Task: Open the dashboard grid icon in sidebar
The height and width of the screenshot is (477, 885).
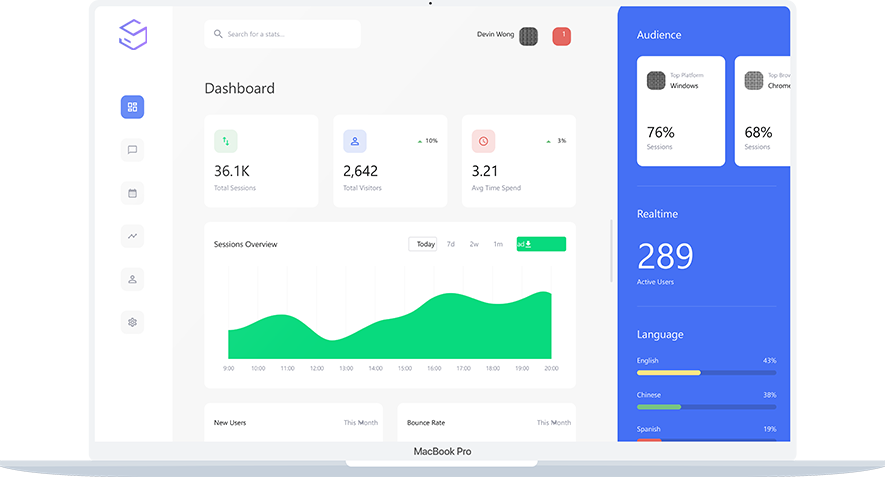Action: click(132, 107)
